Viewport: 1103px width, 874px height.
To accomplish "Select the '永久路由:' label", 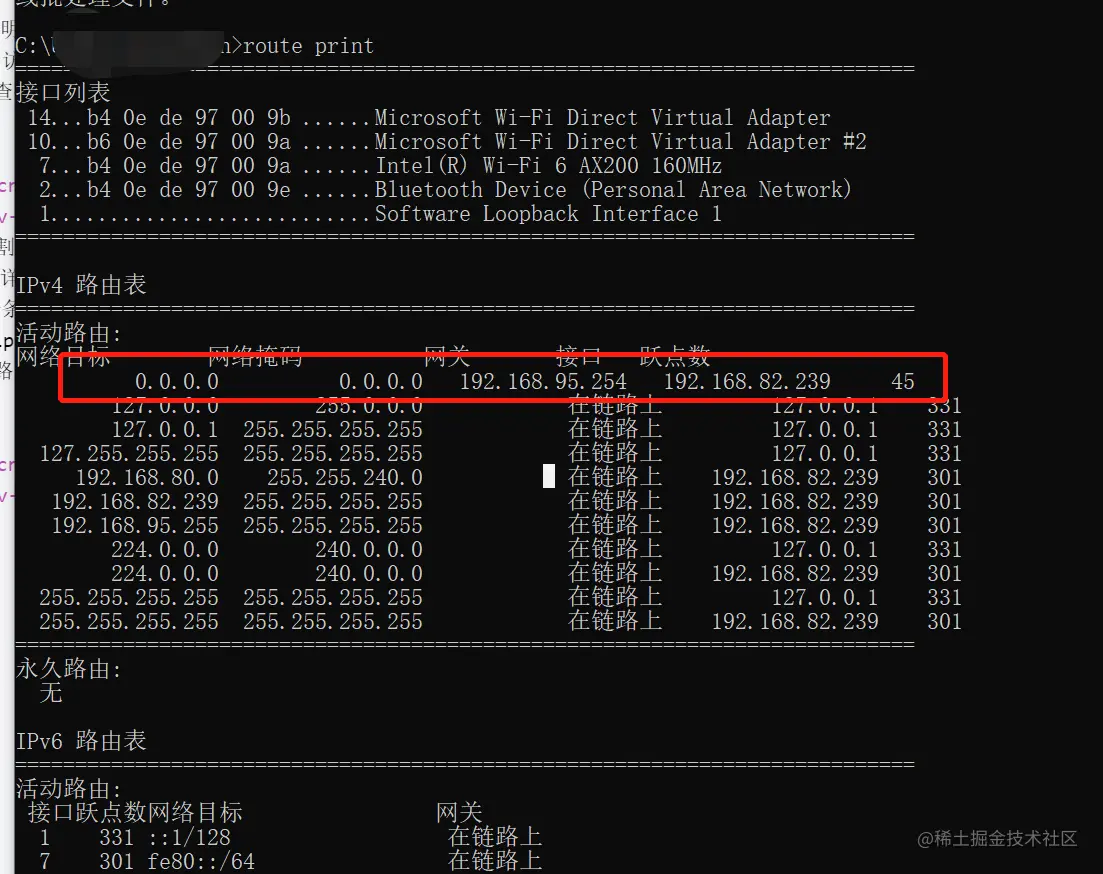I will 68,669.
